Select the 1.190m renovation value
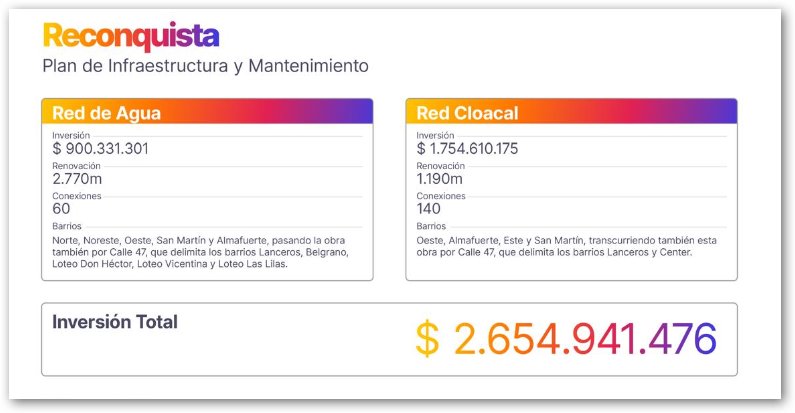 440,179
